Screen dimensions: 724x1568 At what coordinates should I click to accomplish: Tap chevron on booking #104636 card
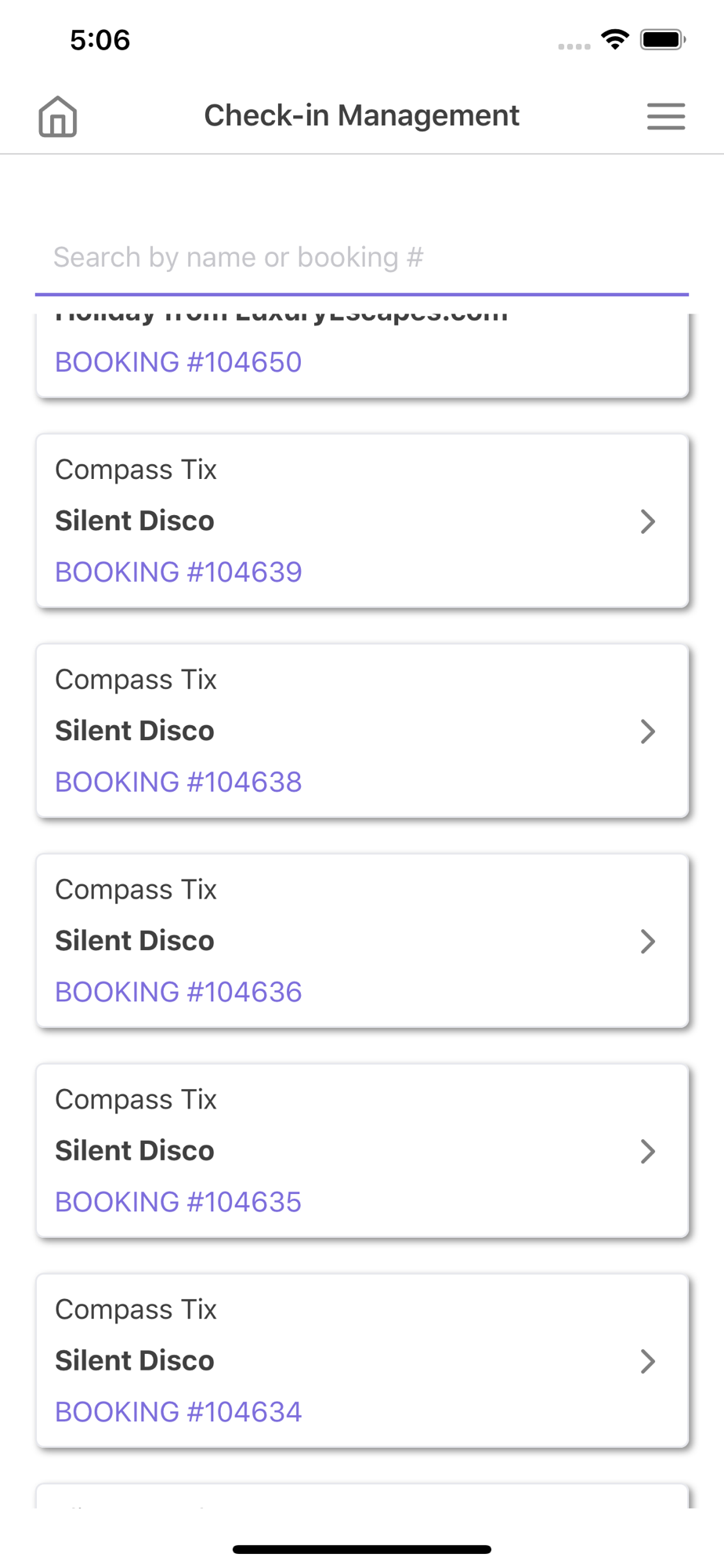click(647, 942)
